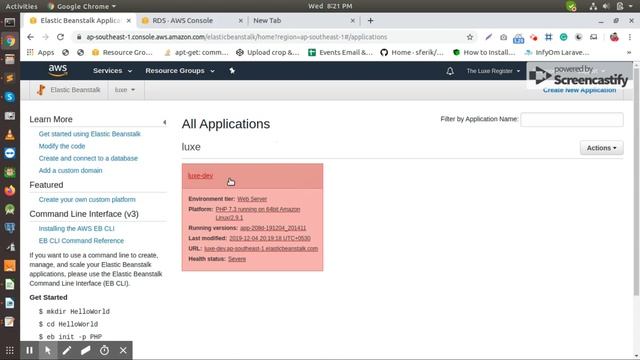Click Create New Application link

pyautogui.click(x=579, y=90)
